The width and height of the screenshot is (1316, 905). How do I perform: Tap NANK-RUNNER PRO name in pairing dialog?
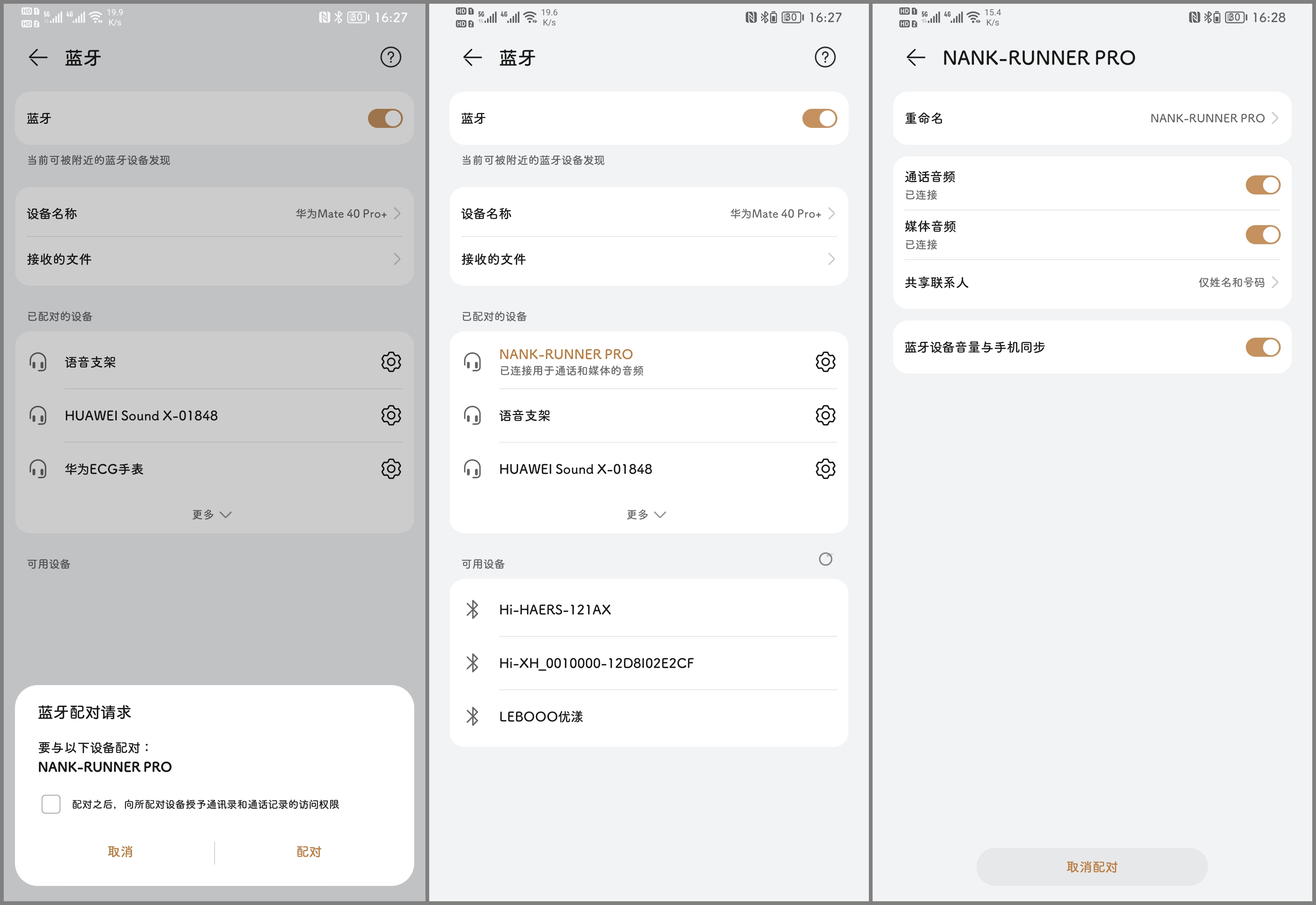point(105,767)
